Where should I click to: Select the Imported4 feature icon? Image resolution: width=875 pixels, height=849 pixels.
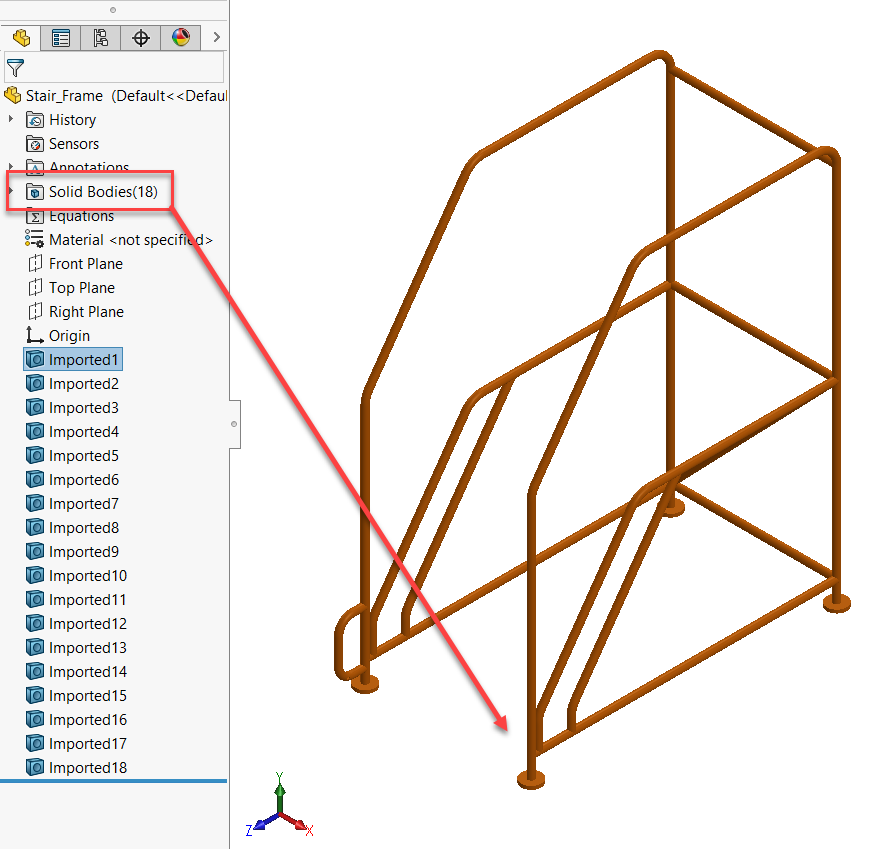(x=35, y=431)
